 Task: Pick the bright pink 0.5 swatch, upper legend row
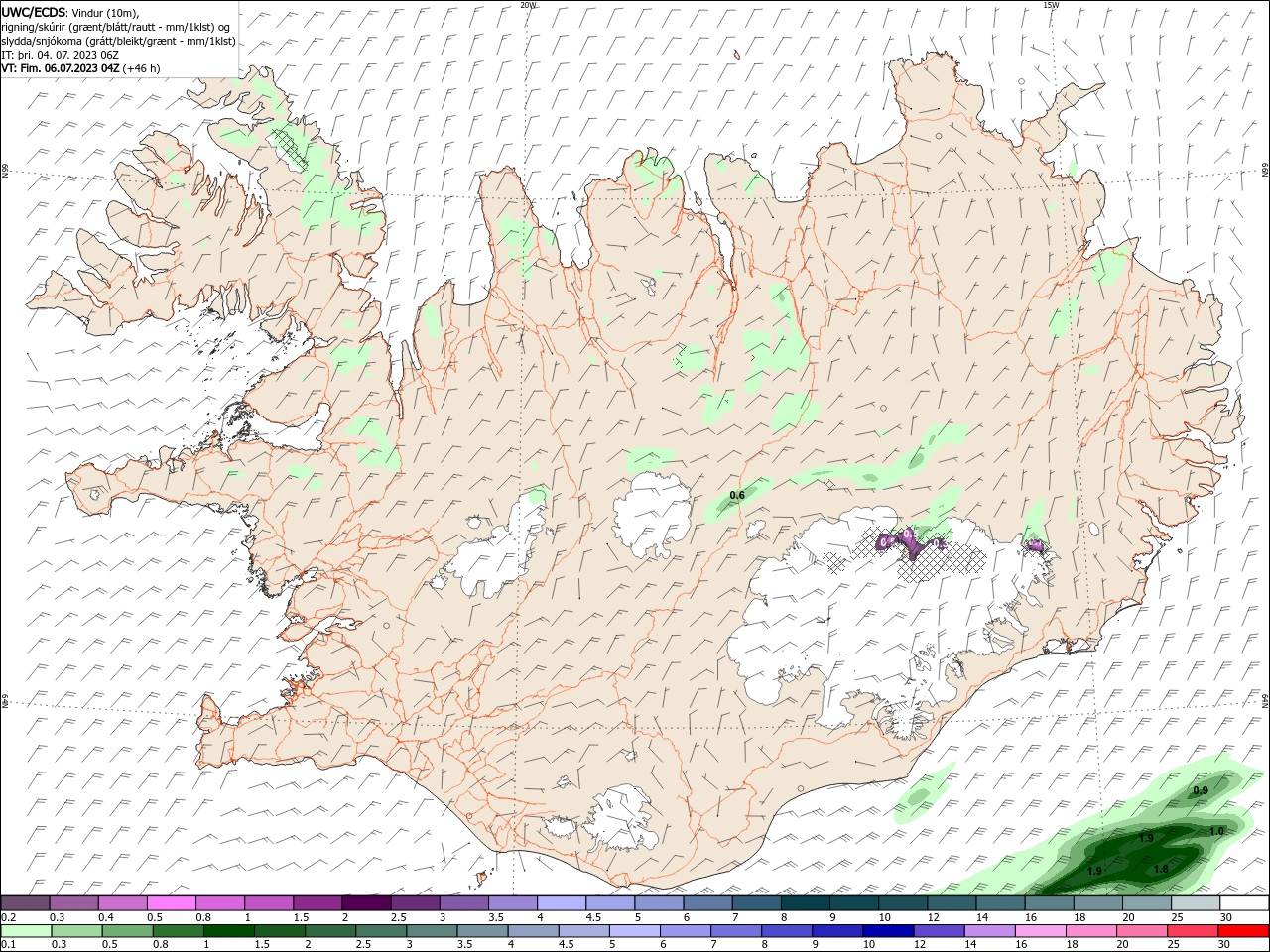tap(171, 903)
